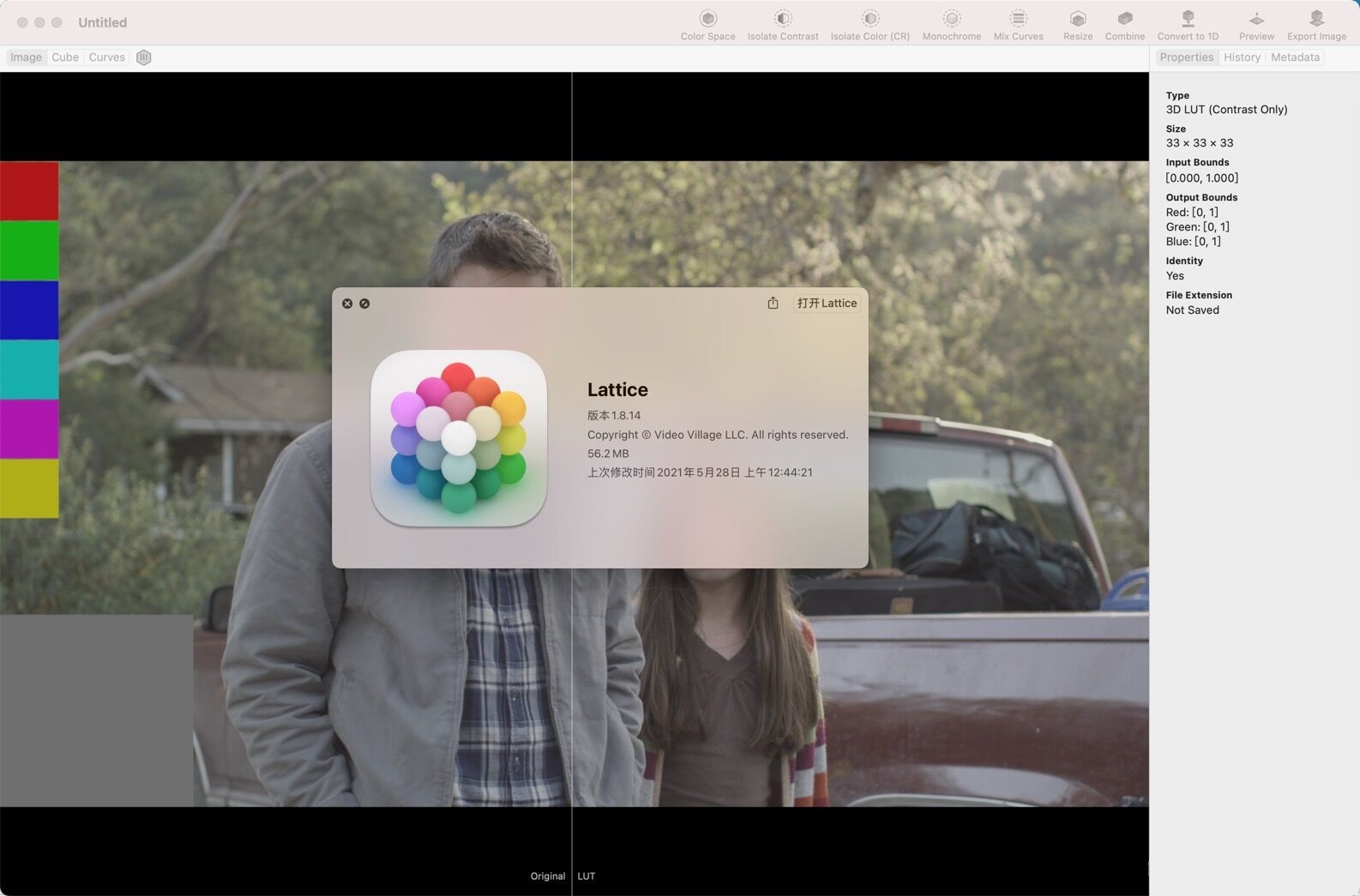Click the Lattice app icon in popup
This screenshot has height=896, width=1360.
[x=459, y=438]
